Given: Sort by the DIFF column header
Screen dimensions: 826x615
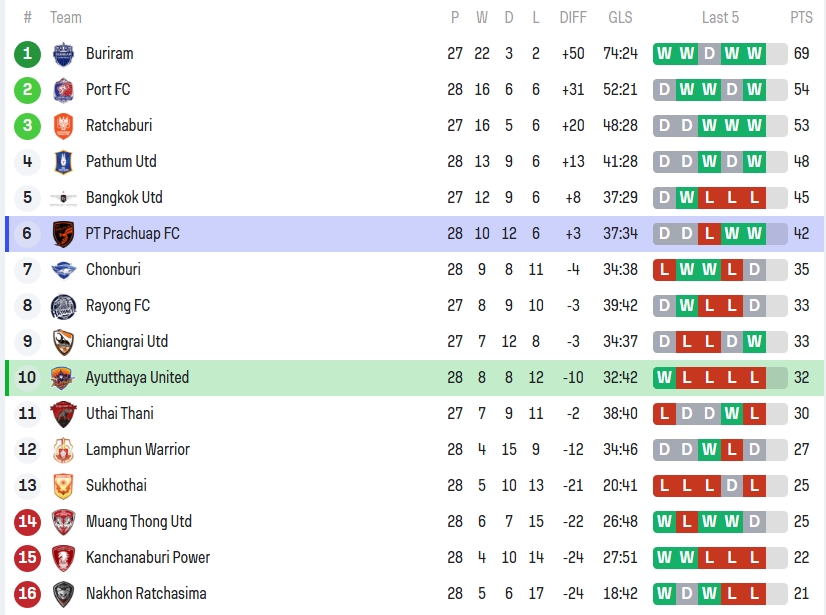Looking at the screenshot, I should [x=573, y=17].
